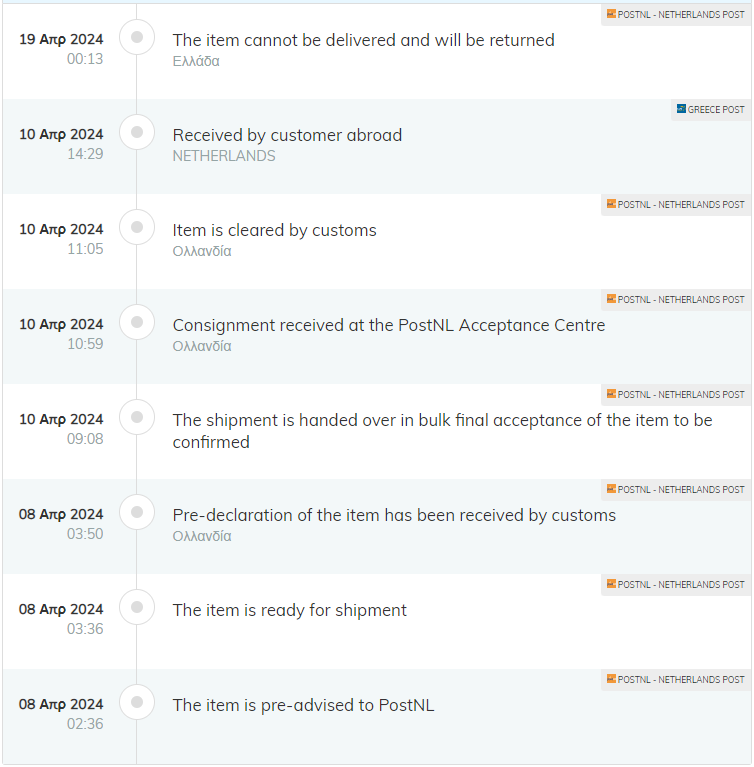Select the timeline marker for 10 Apr 11:05
This screenshot has width=754, height=767.
point(137,227)
